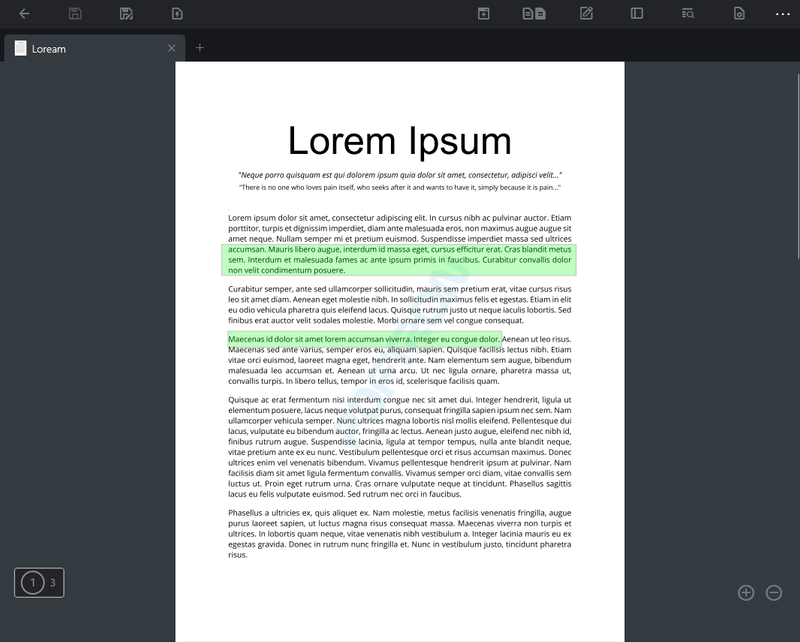Toggle the sidebar panel icon
800x642 pixels.
pos(637,13)
